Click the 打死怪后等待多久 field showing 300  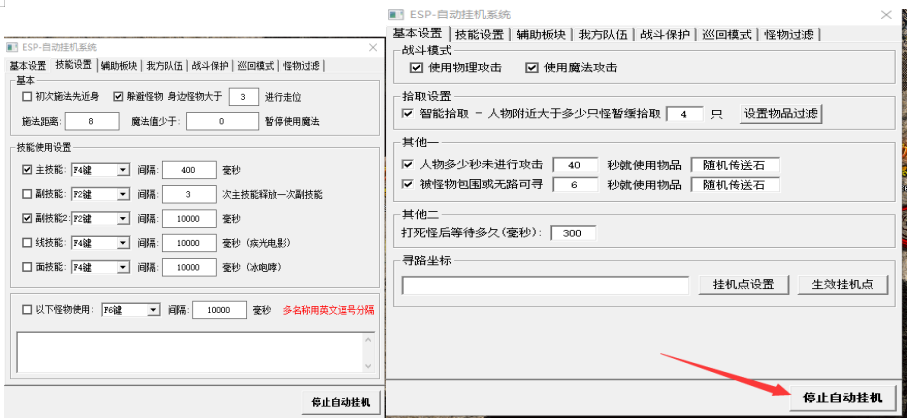(572, 233)
